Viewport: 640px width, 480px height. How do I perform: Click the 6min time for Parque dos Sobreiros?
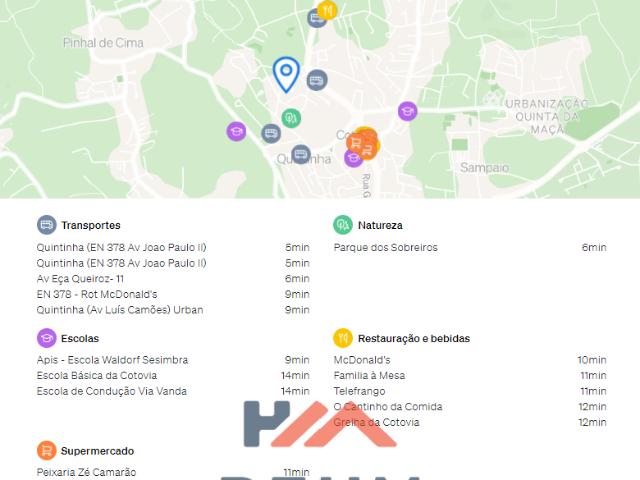click(x=594, y=247)
